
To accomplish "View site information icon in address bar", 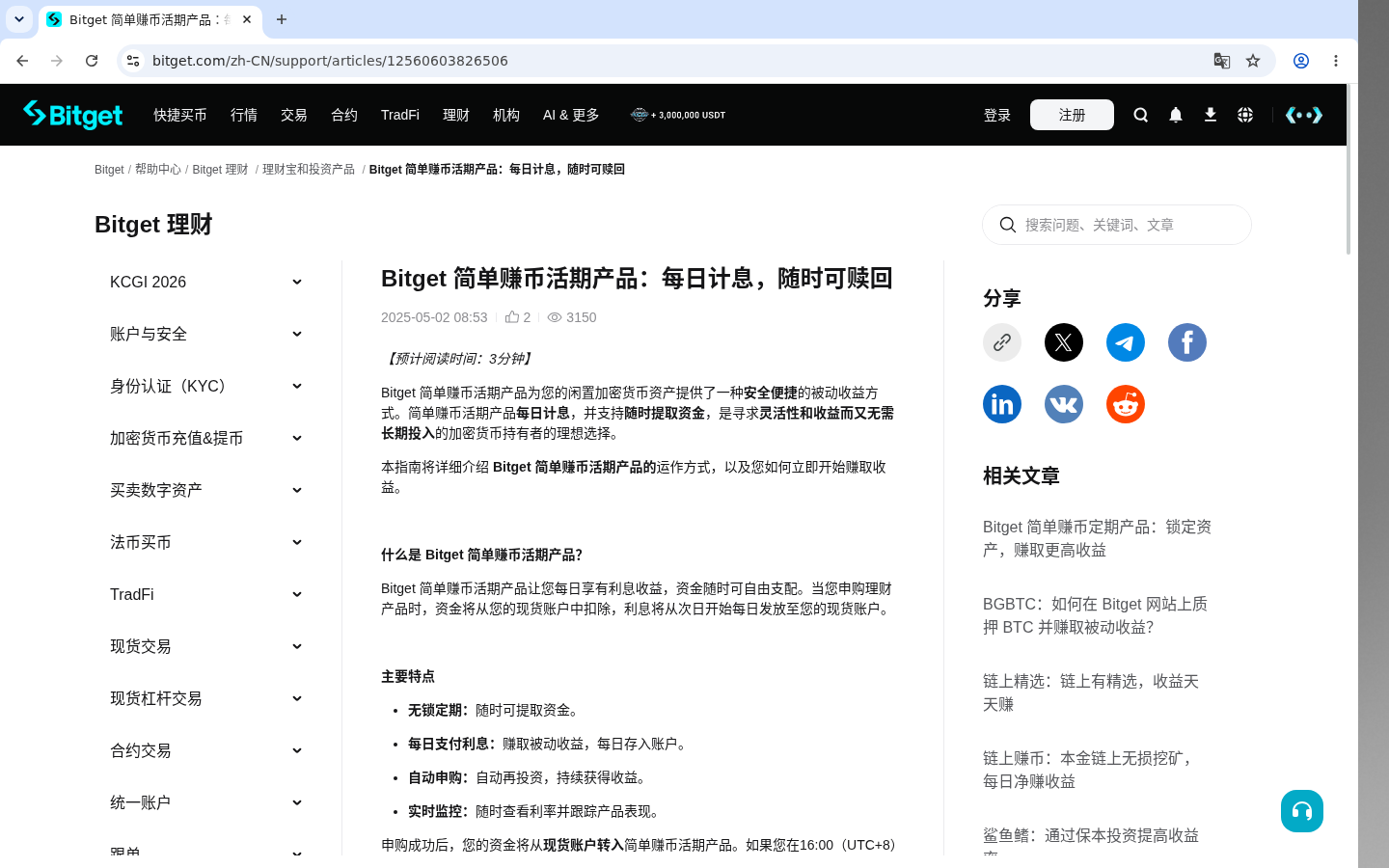I will tap(133, 61).
